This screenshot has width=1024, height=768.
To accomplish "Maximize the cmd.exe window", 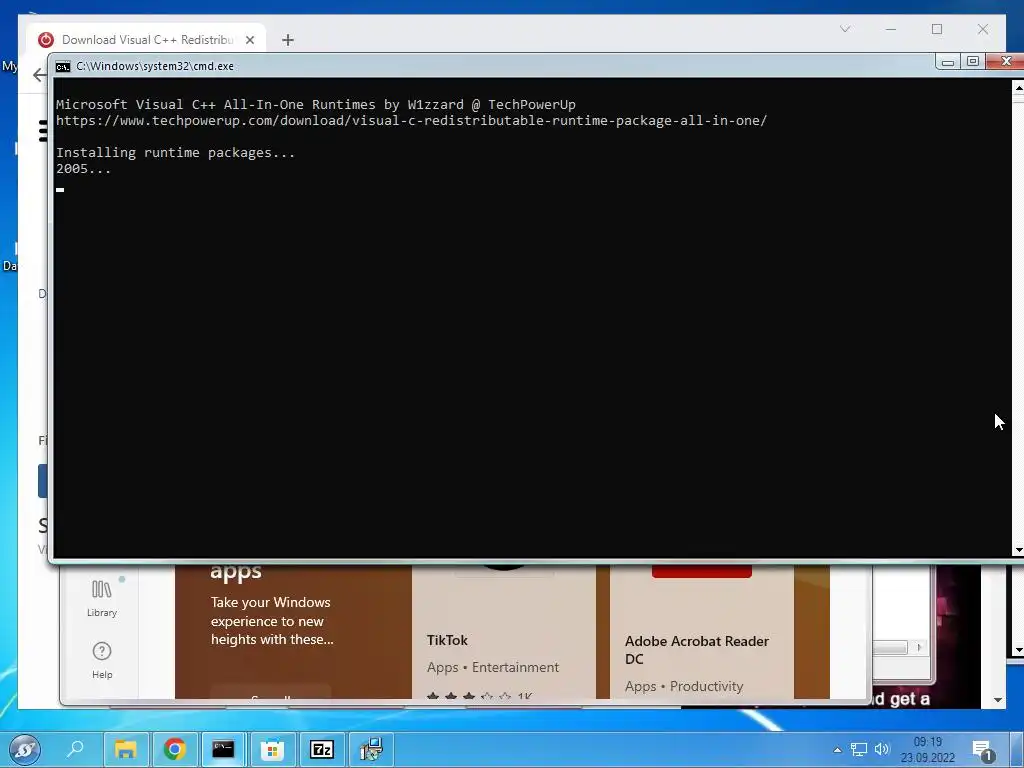I will pyautogui.click(x=972, y=61).
